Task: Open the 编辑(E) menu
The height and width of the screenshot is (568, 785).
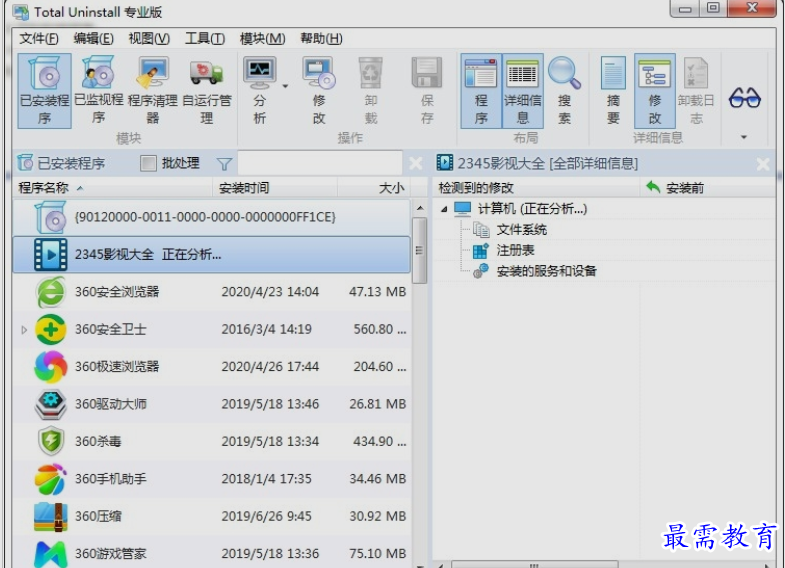Action: 93,39
